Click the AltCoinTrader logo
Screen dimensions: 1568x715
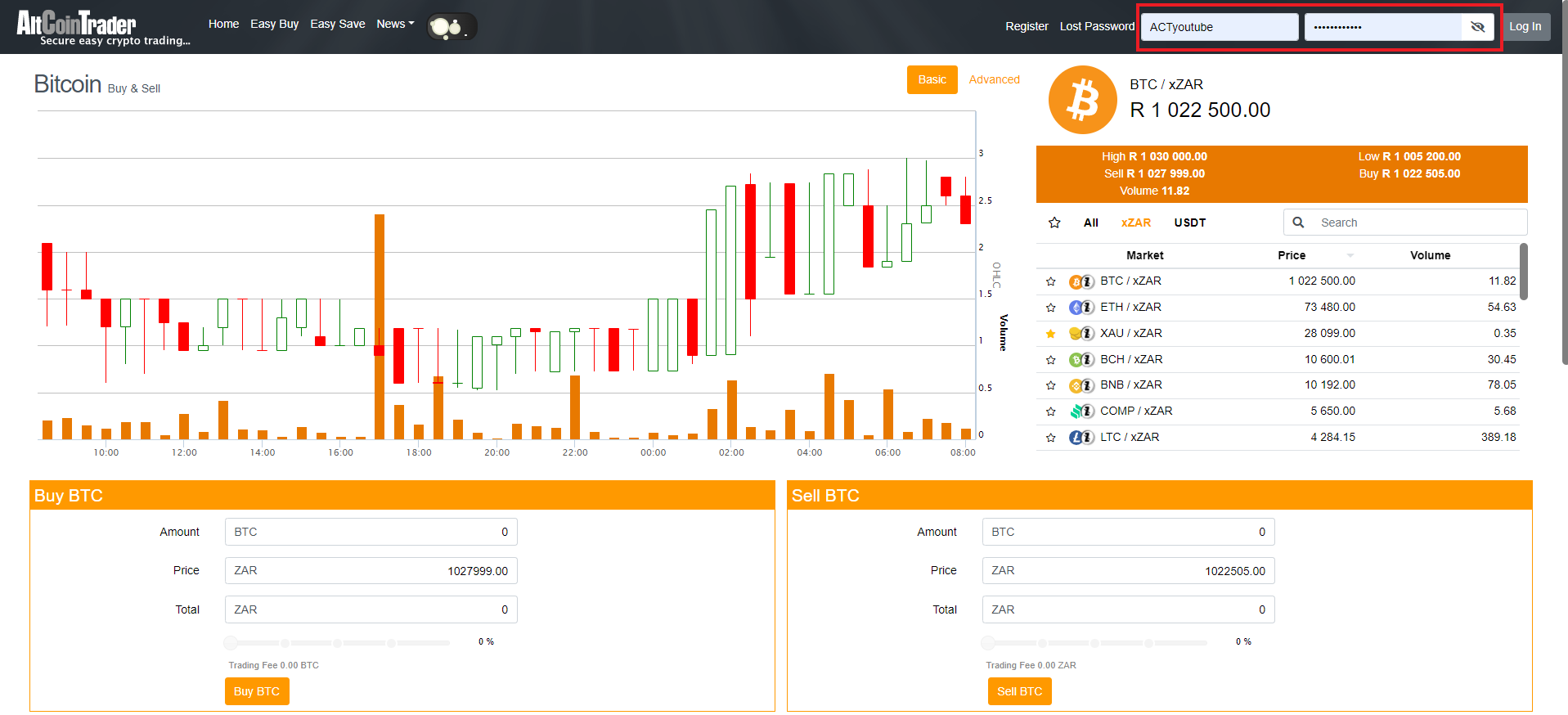click(103, 28)
